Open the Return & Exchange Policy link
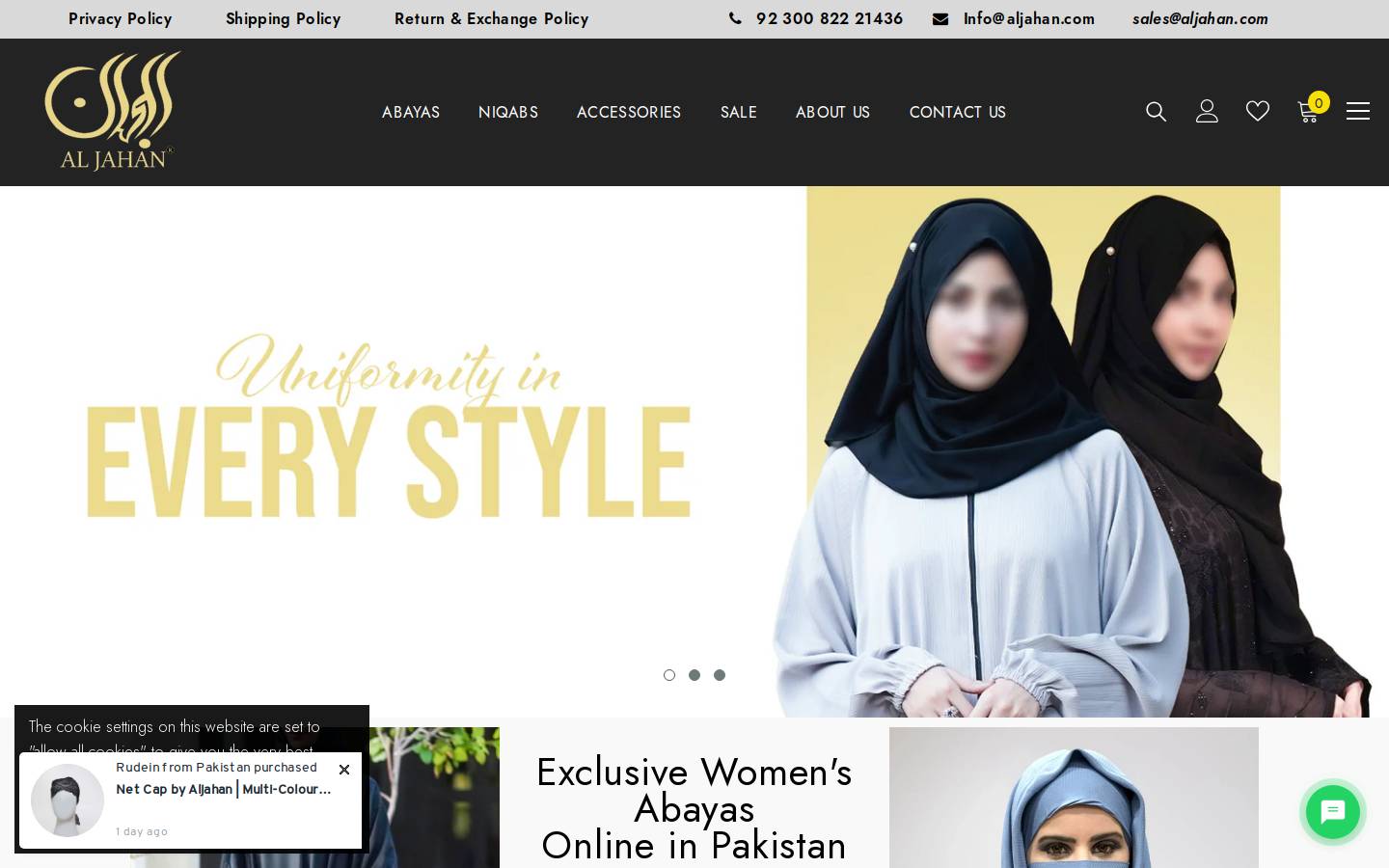 [491, 18]
